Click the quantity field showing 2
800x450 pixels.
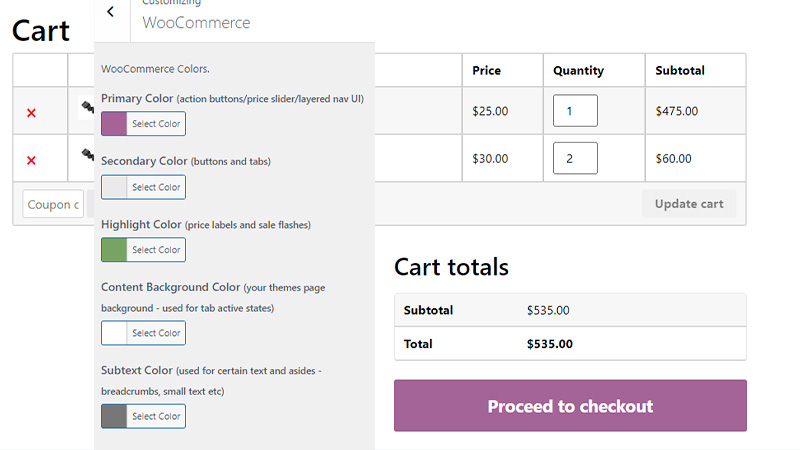pyautogui.click(x=575, y=158)
